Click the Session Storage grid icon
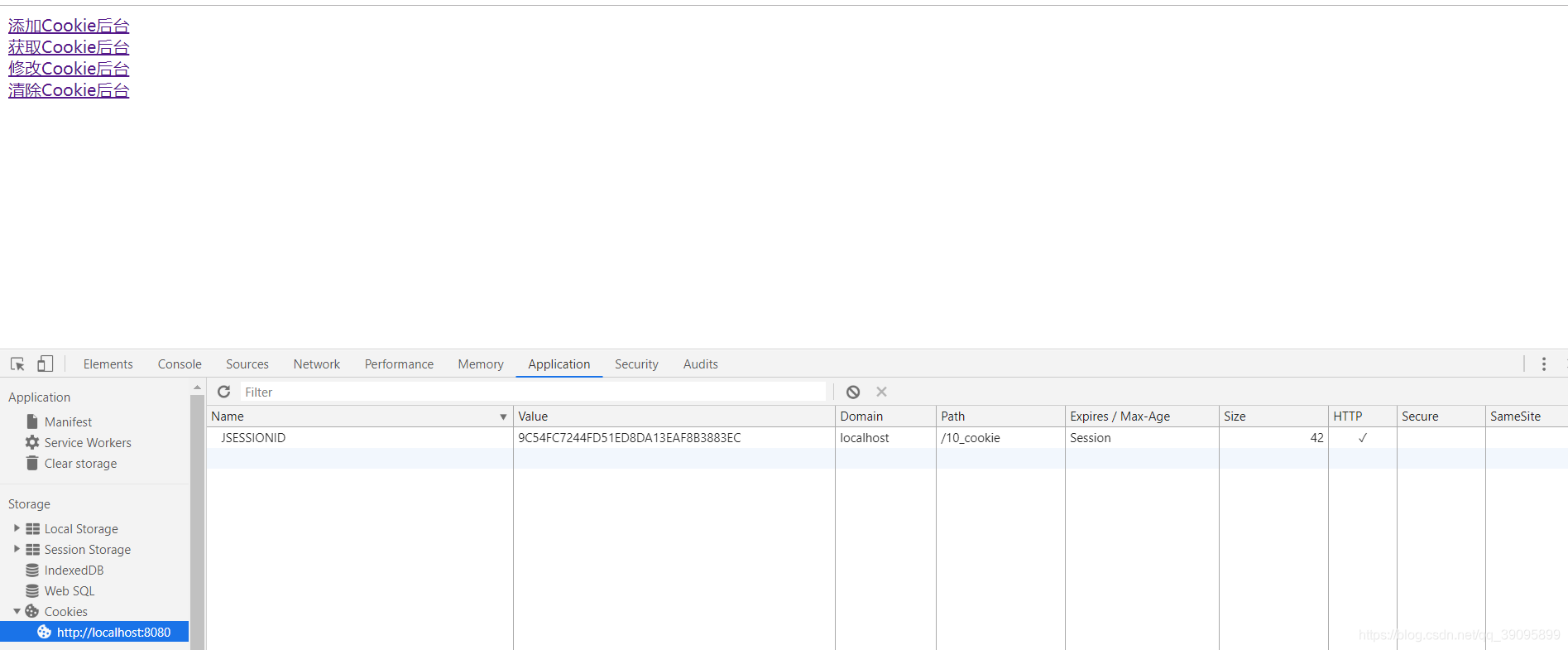 pos(32,549)
